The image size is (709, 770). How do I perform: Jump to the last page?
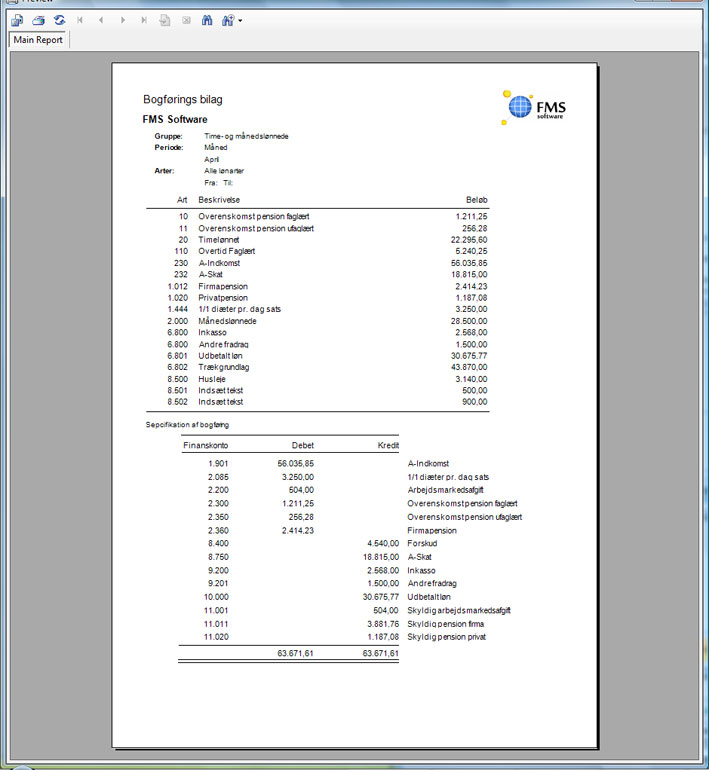pos(144,20)
